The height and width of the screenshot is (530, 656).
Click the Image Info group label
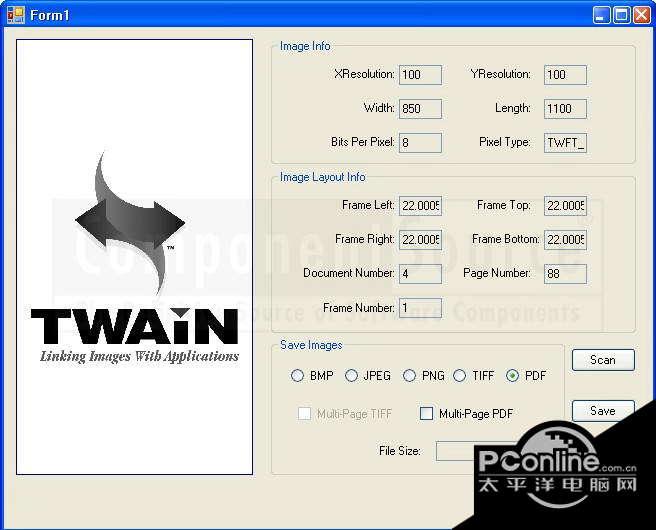305,46
